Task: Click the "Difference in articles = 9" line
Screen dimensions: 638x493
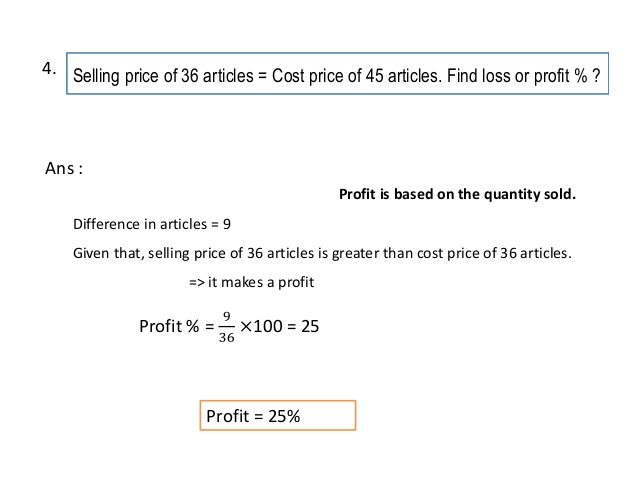Action: (152, 223)
